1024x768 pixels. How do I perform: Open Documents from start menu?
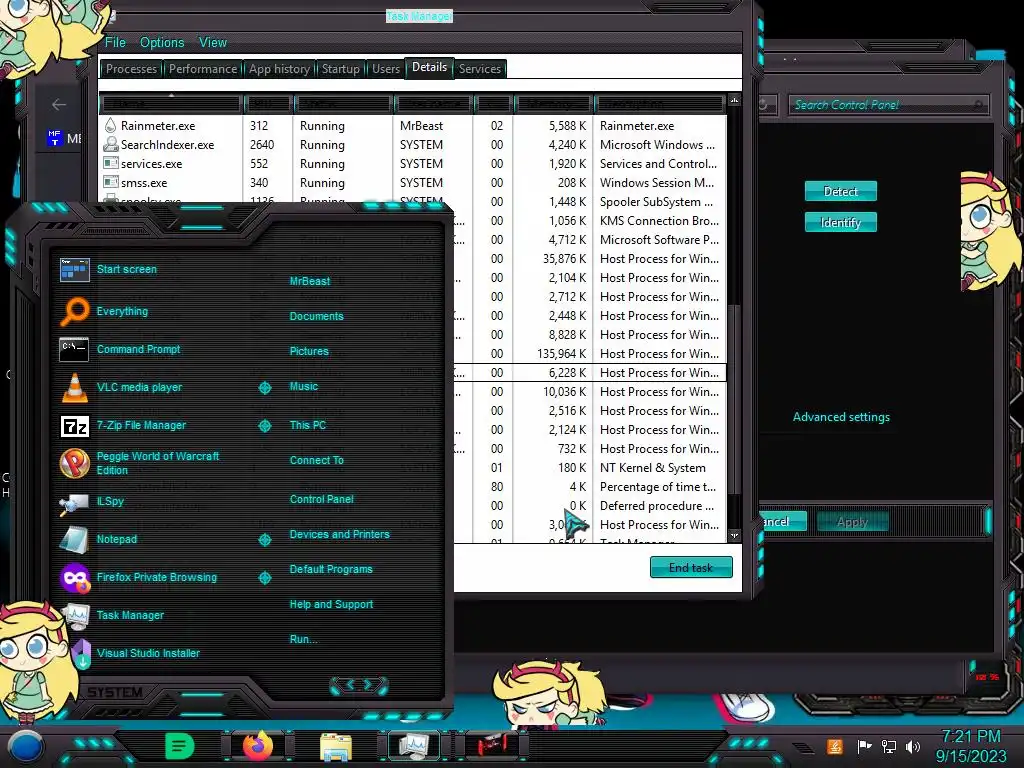click(316, 316)
